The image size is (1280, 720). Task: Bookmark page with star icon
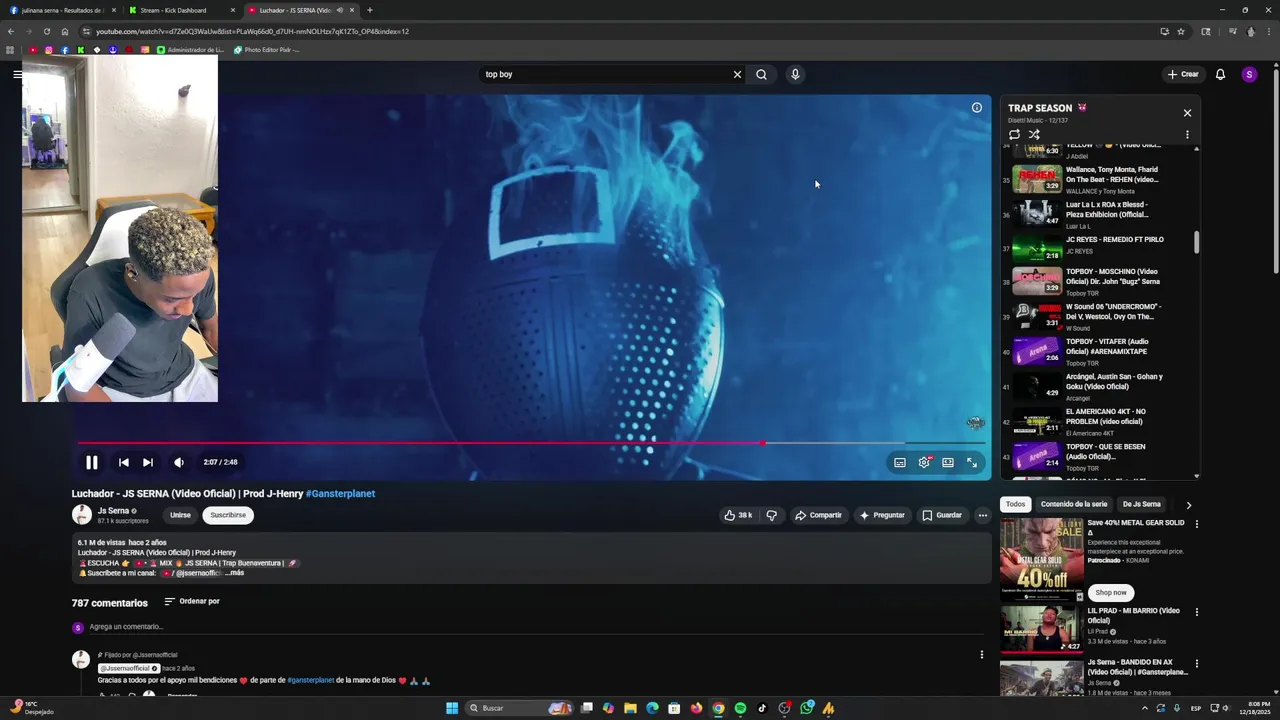point(1181,31)
